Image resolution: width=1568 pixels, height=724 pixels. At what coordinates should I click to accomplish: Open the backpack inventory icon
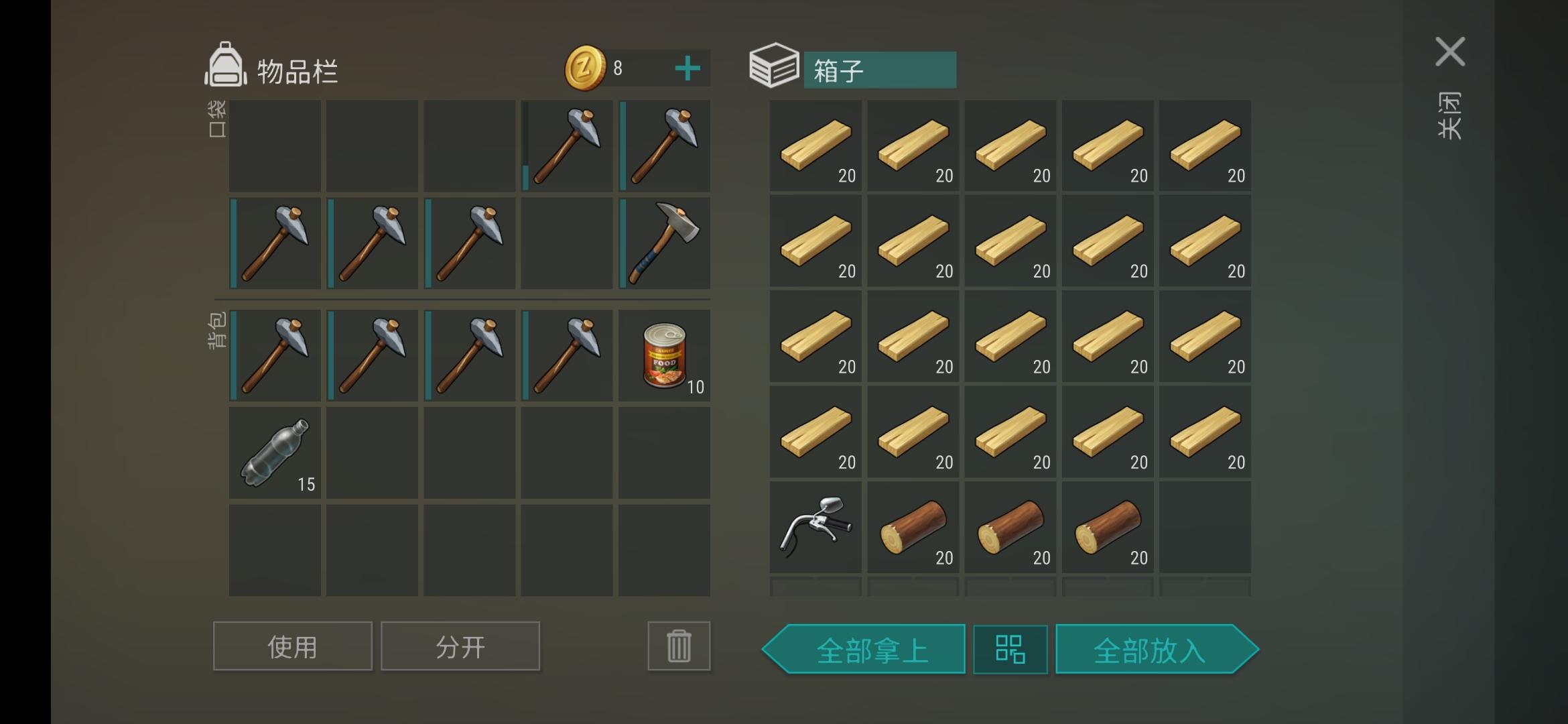click(226, 65)
